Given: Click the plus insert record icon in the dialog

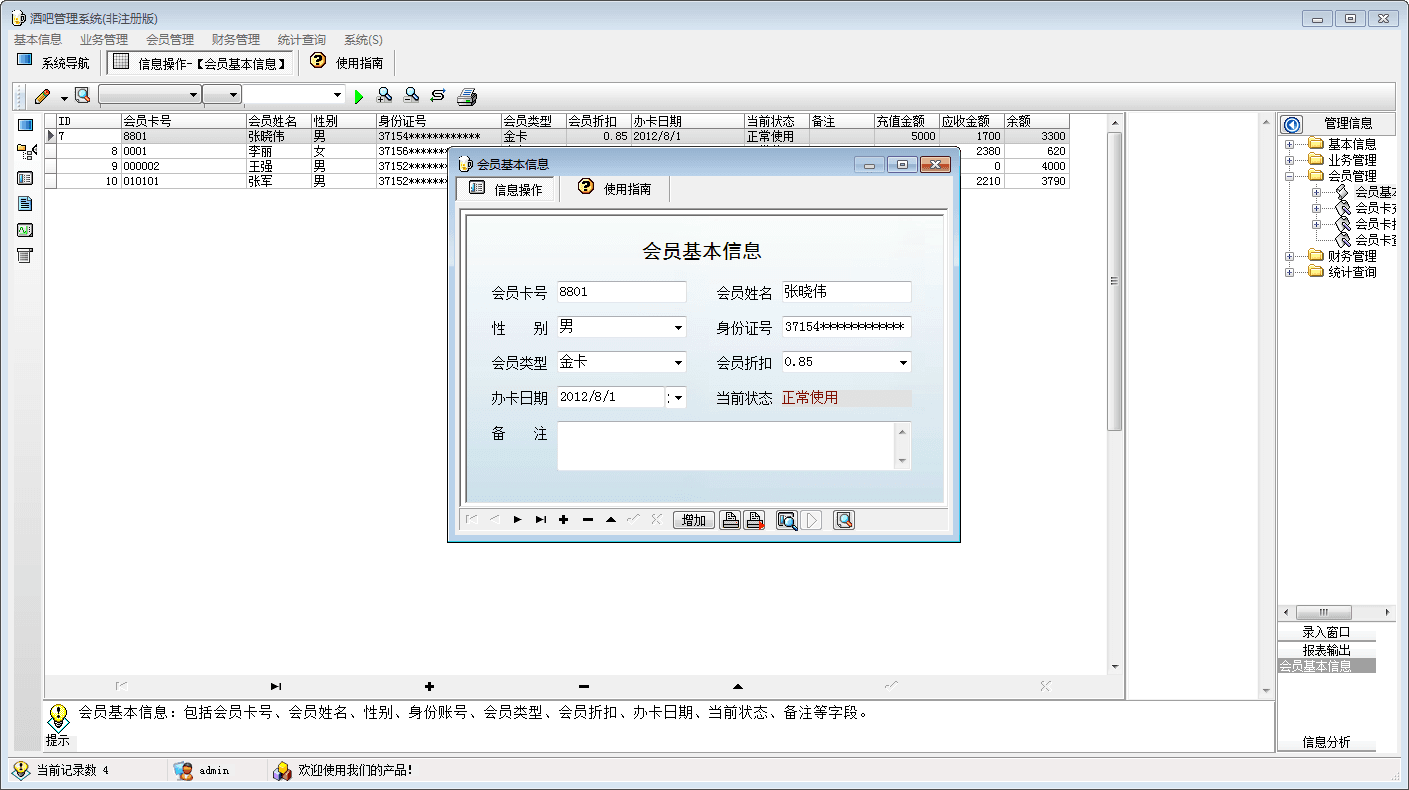Looking at the screenshot, I should (564, 520).
